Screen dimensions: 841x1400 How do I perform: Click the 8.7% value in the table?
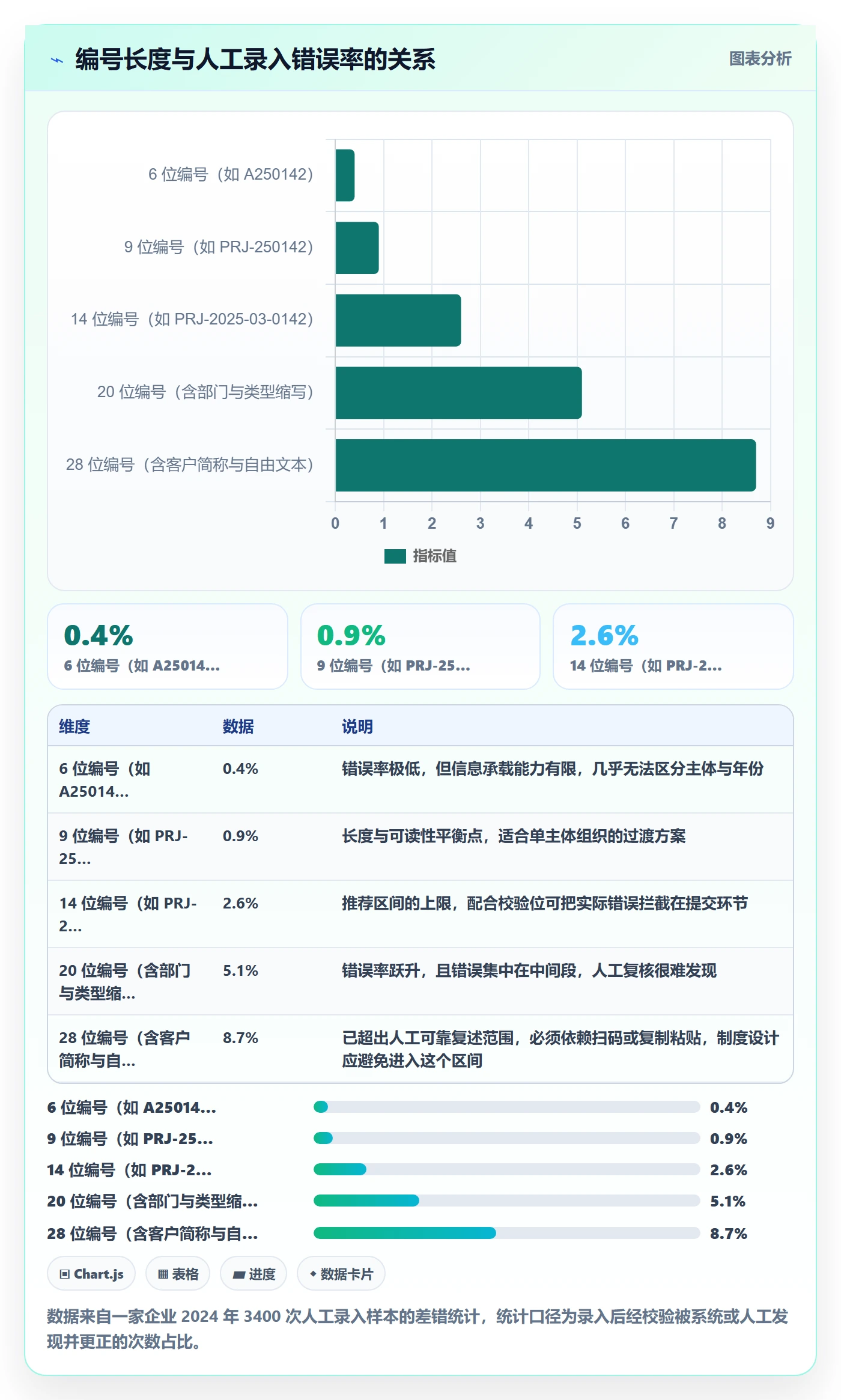point(240,1038)
